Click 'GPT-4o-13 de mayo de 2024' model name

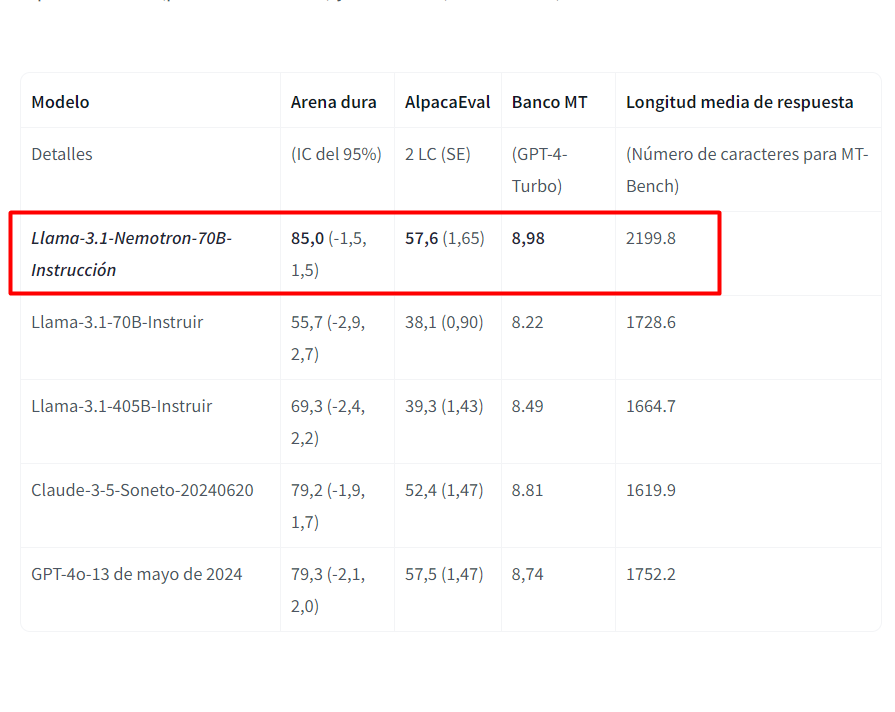coord(136,574)
